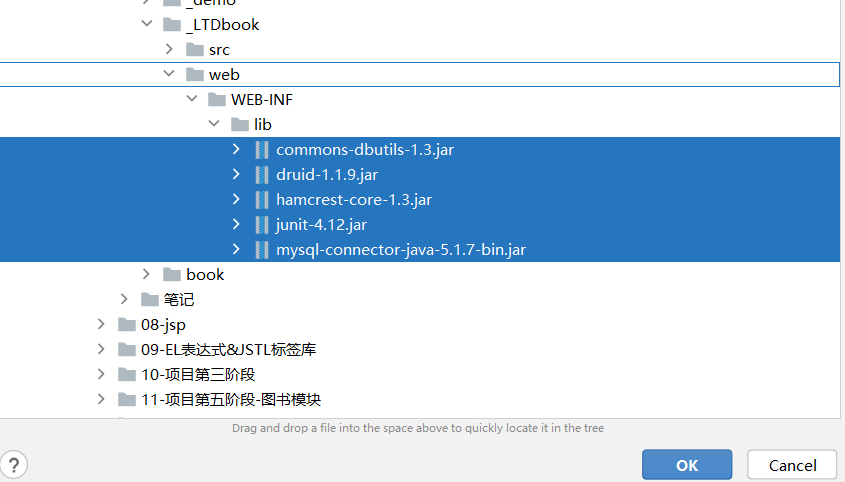
Task: Confirm selection with OK button
Action: (x=687, y=465)
